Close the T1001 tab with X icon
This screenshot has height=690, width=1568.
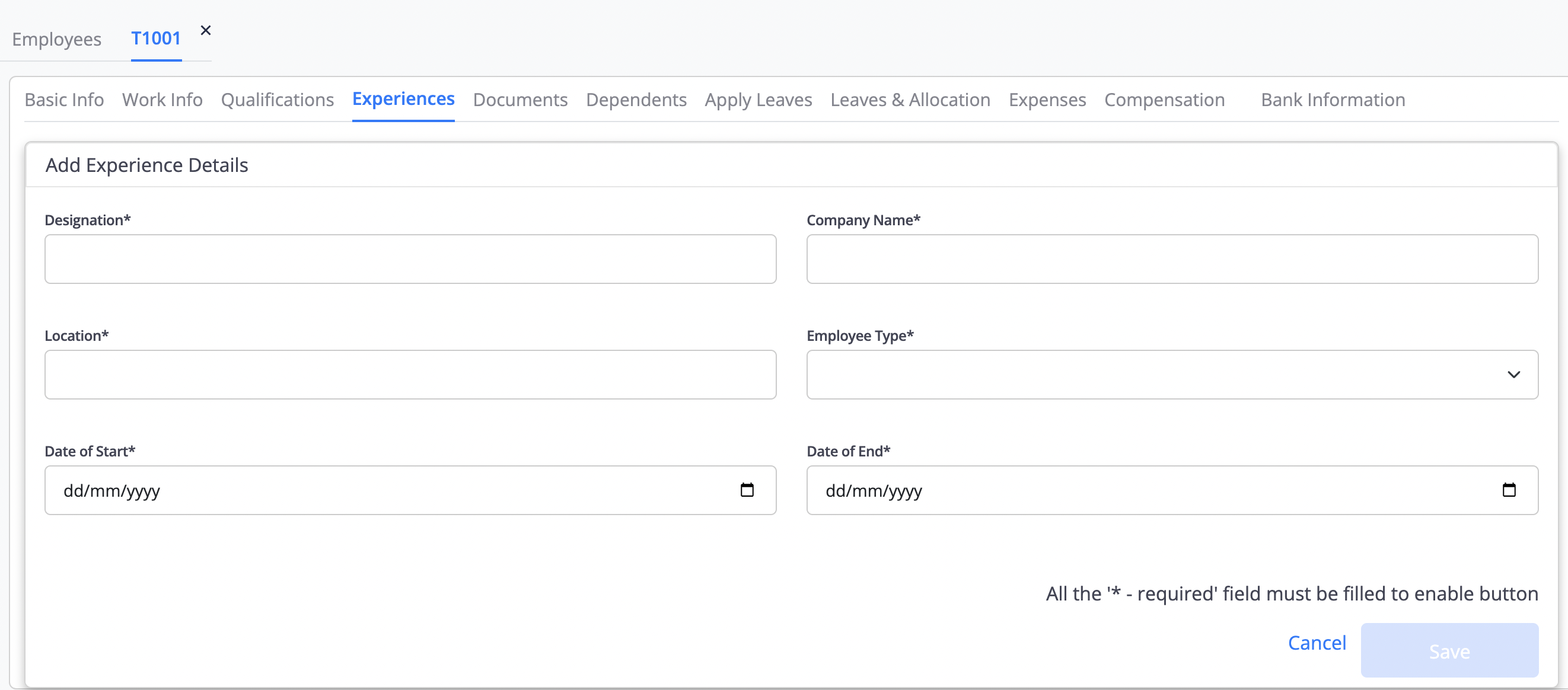205,30
